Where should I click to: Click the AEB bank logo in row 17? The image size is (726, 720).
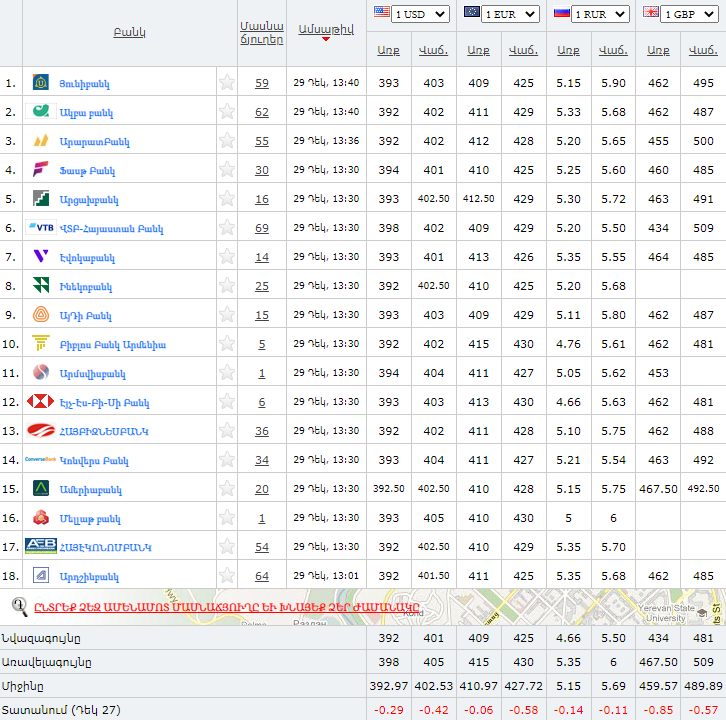pyautogui.click(x=41, y=546)
